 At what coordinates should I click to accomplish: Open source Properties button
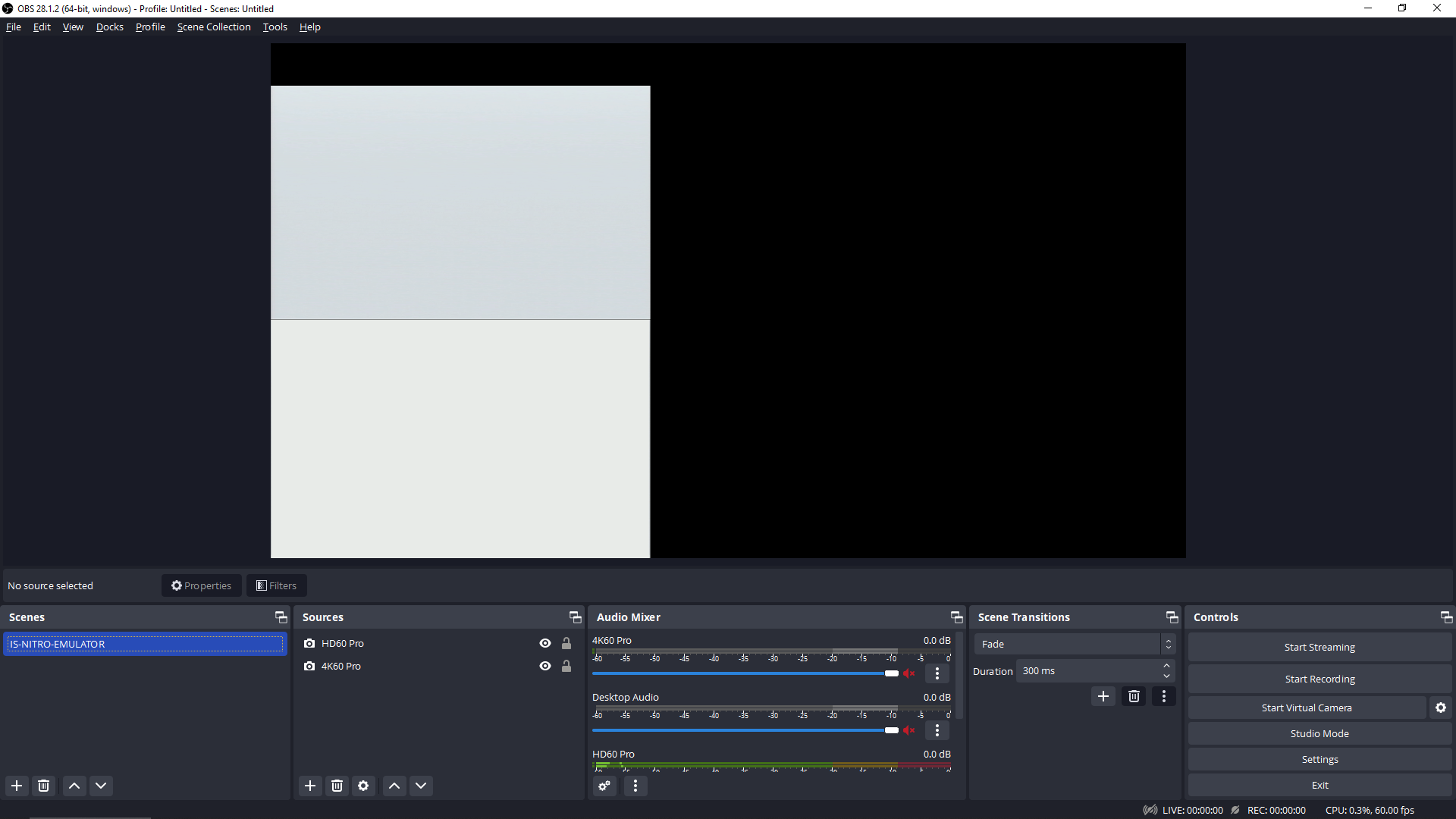[x=202, y=585]
